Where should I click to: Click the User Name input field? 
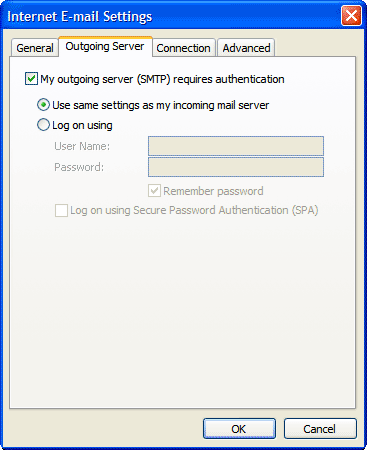click(x=236, y=146)
